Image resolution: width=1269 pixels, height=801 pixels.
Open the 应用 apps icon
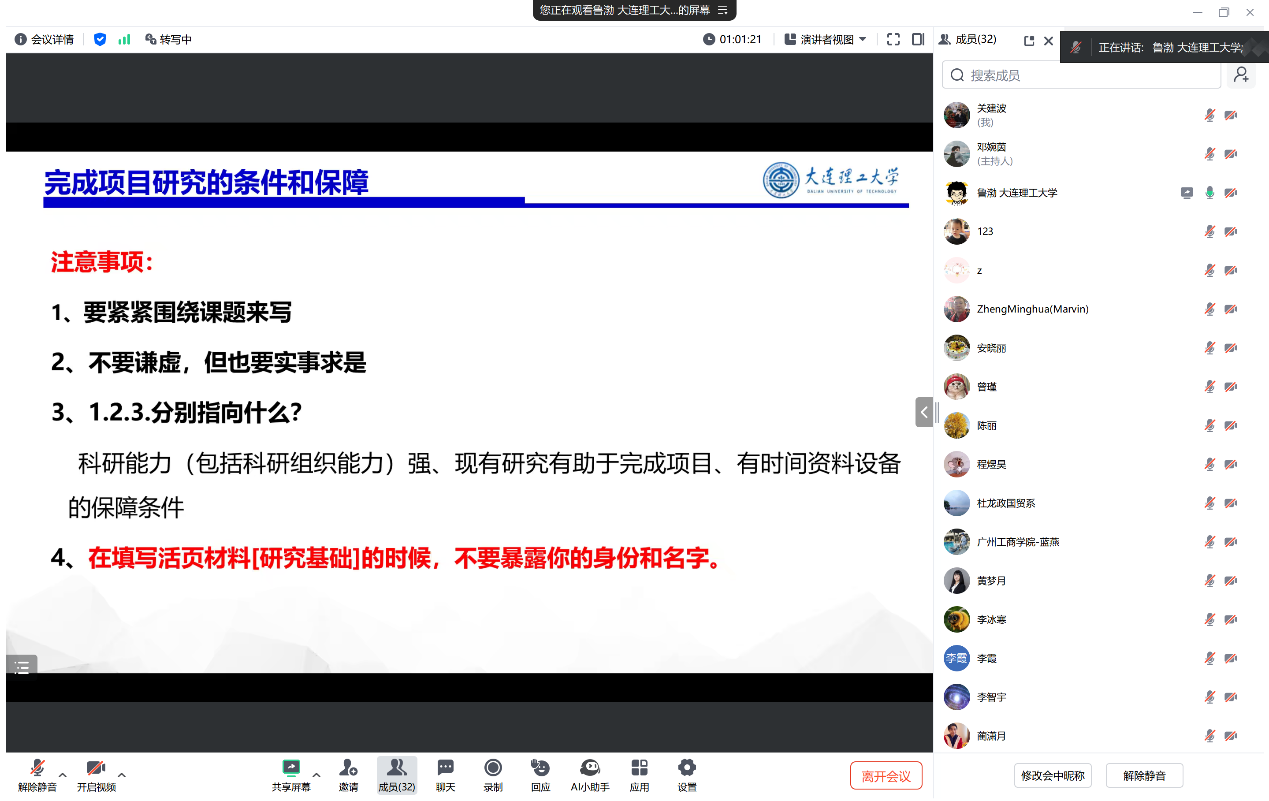click(x=639, y=774)
